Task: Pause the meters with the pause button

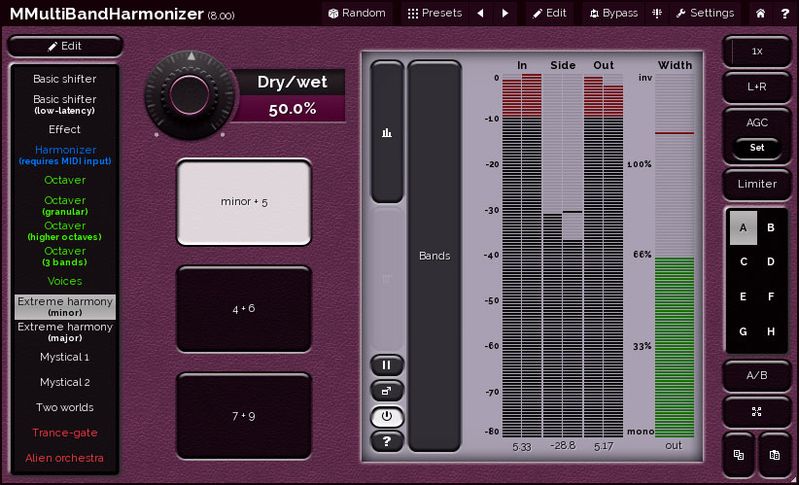Action: click(387, 365)
